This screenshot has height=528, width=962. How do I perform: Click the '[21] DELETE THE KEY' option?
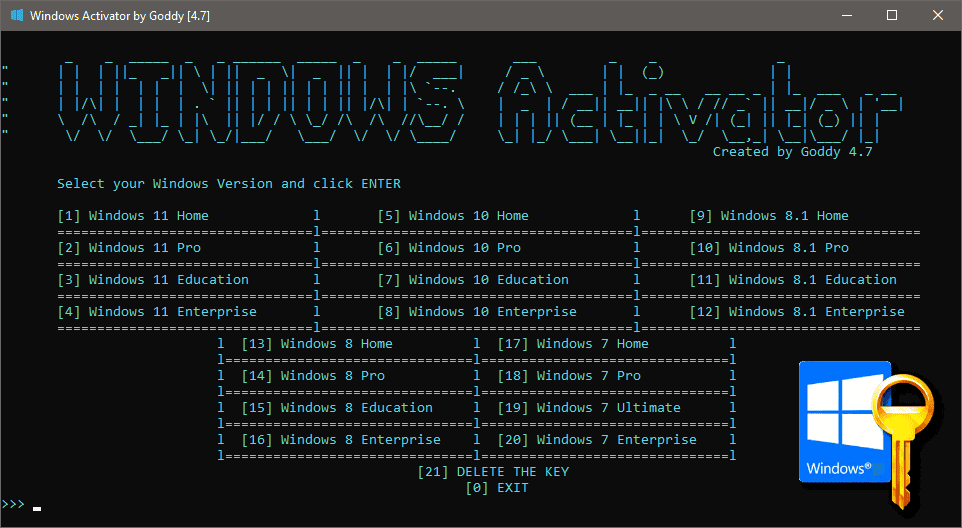[493, 472]
